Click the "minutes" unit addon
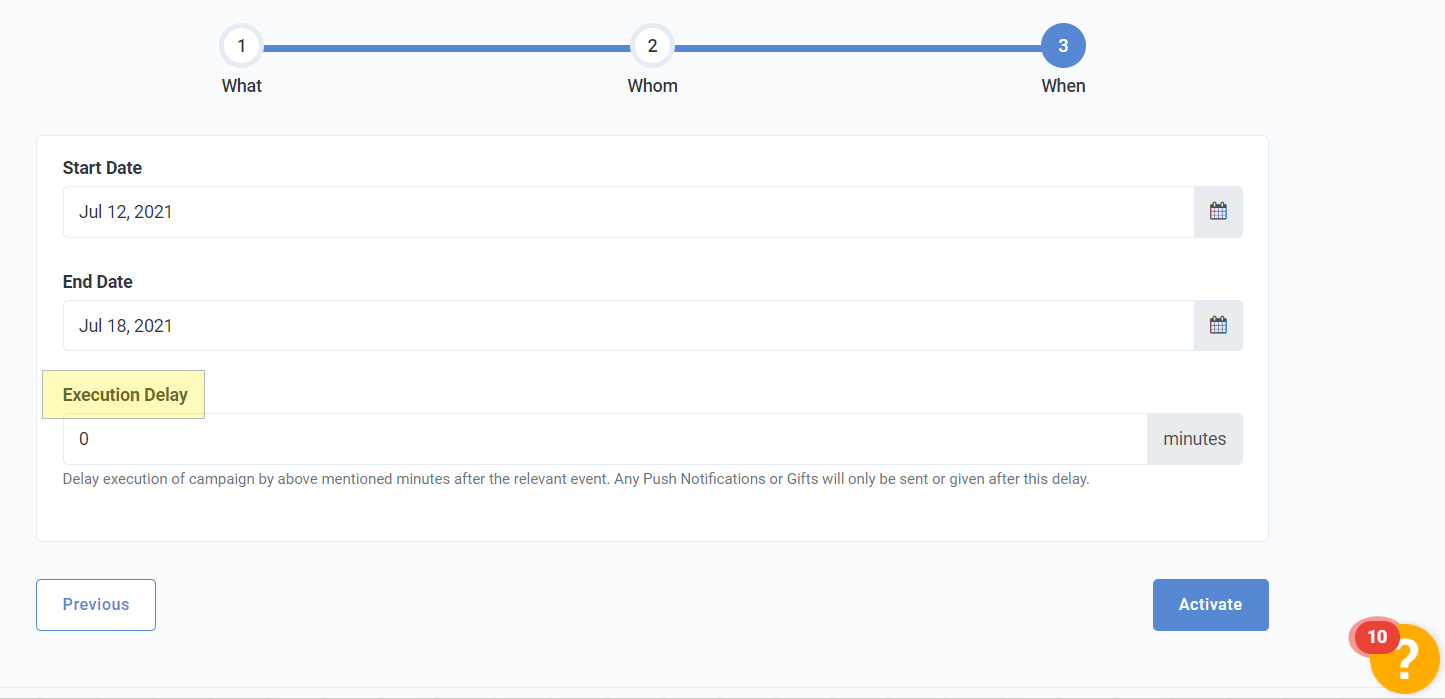The width and height of the screenshot is (1445, 699). click(x=1194, y=439)
